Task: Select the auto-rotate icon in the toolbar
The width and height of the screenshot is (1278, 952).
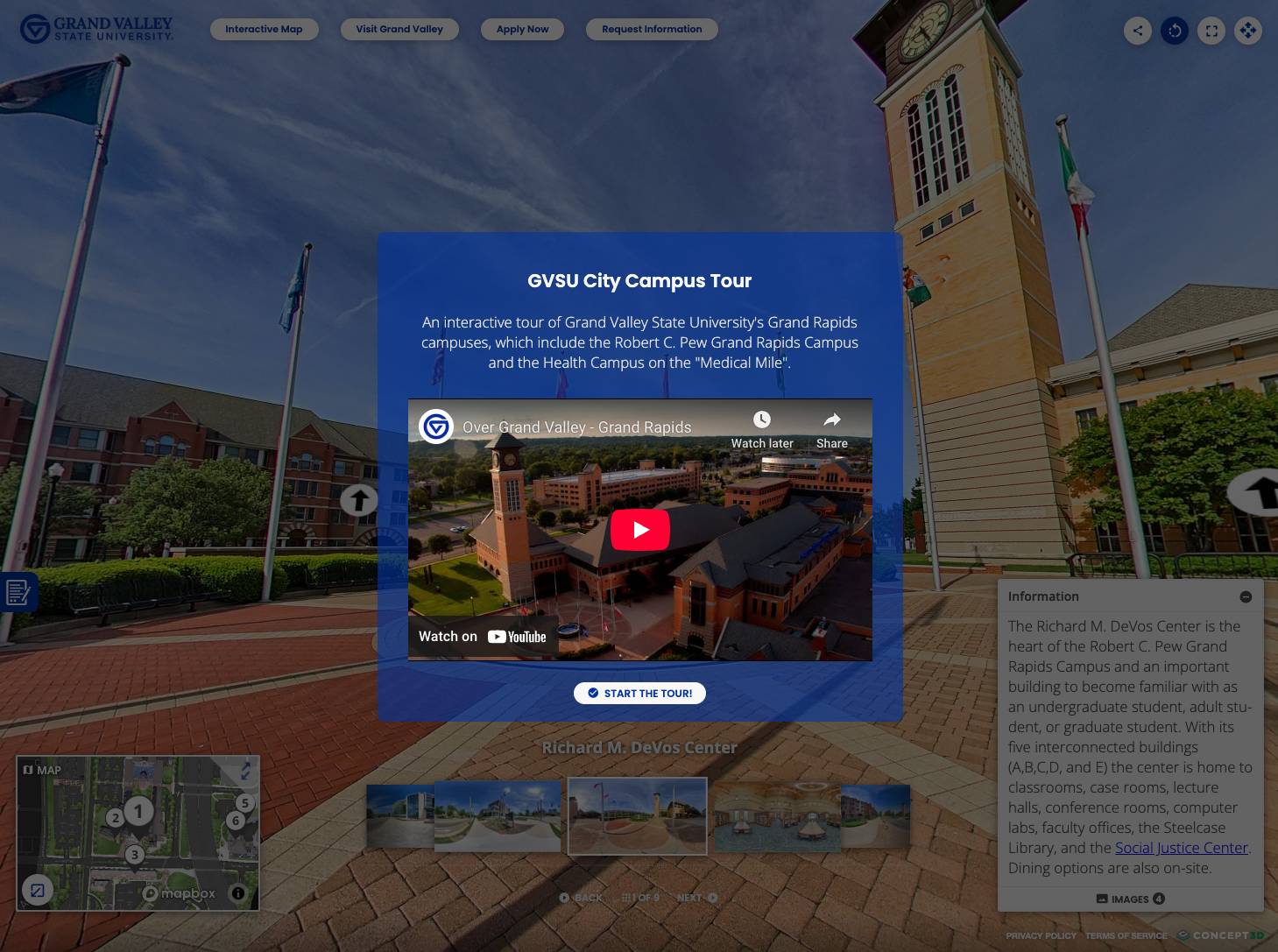Action: (x=1174, y=31)
